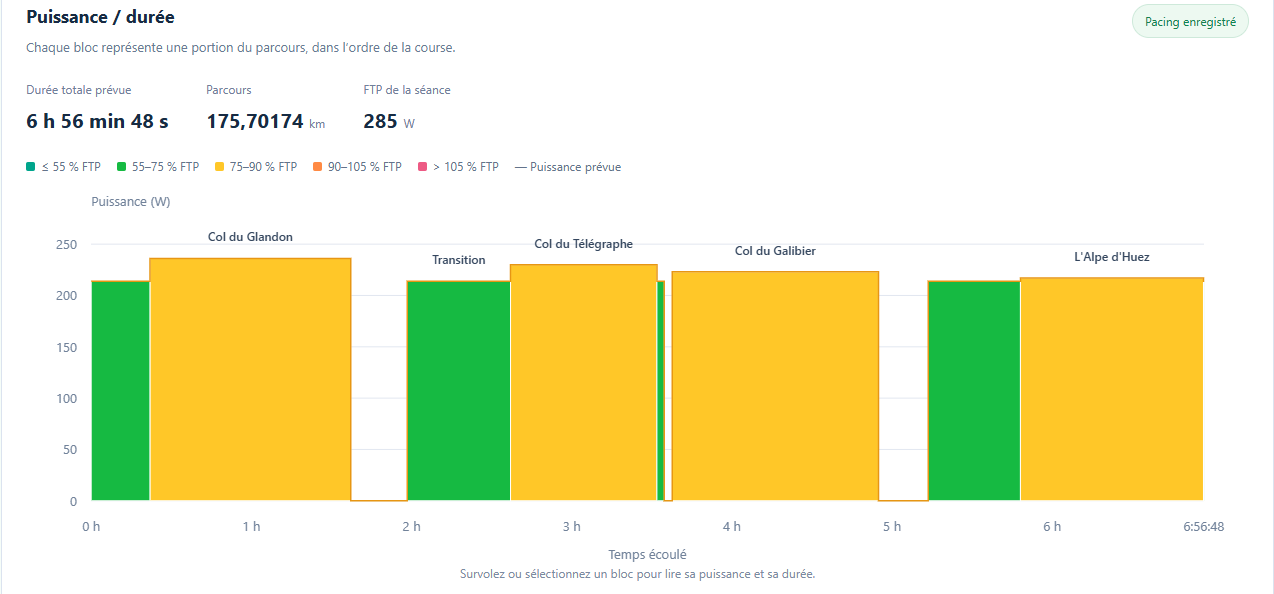Click the hint text Survolez ou sélectionnez un bloc

point(637,574)
